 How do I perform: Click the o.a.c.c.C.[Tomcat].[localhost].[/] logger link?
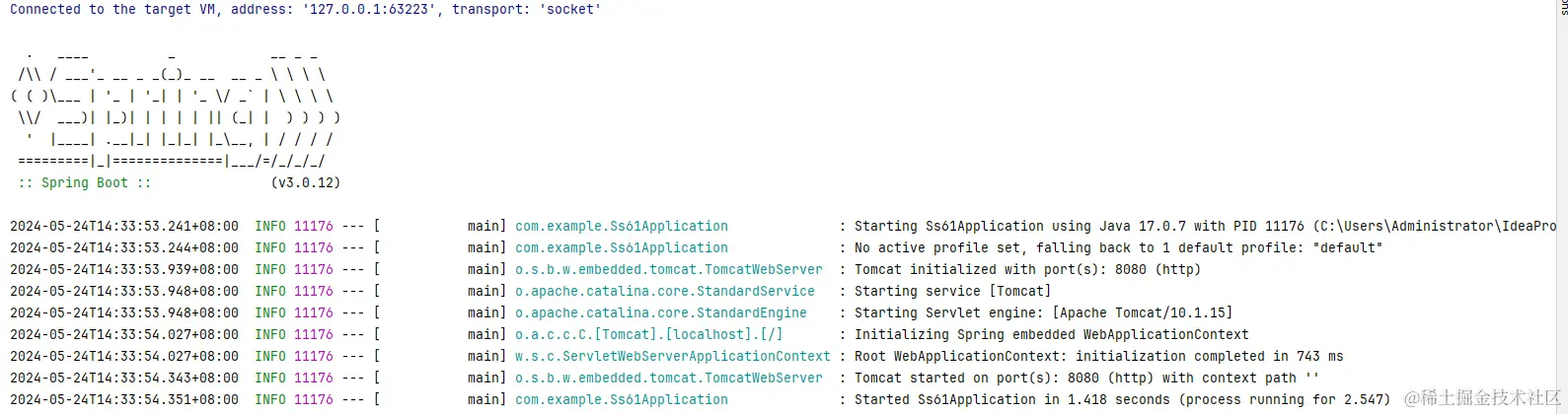click(x=648, y=334)
